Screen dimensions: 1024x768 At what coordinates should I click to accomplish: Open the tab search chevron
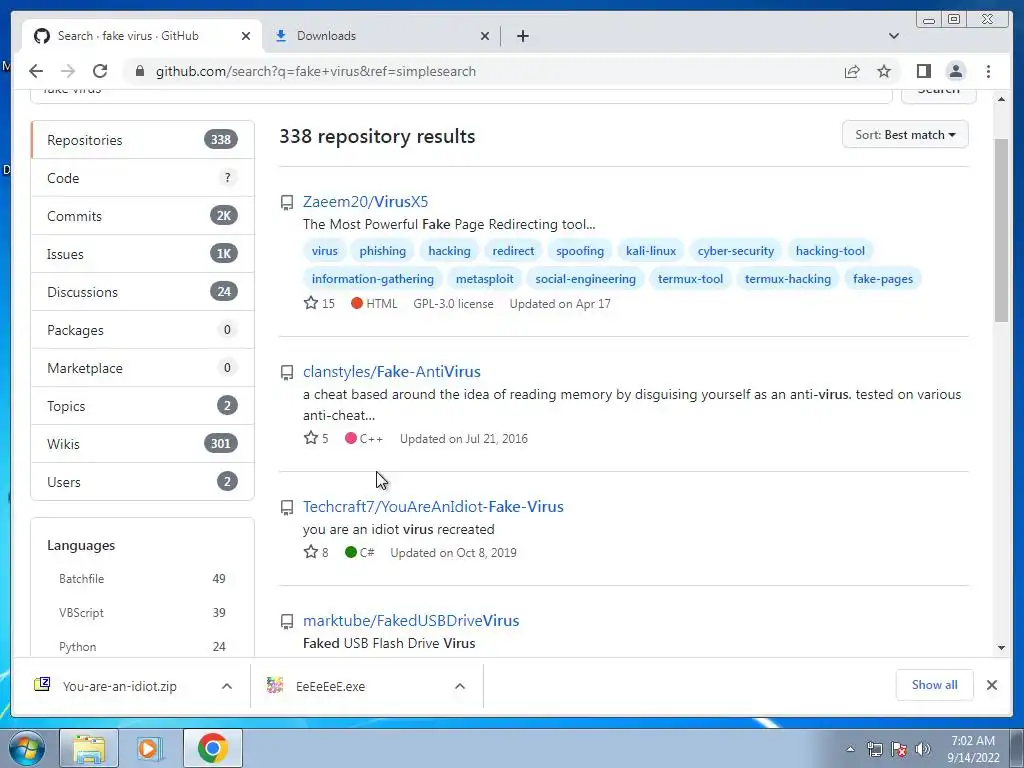coord(894,36)
